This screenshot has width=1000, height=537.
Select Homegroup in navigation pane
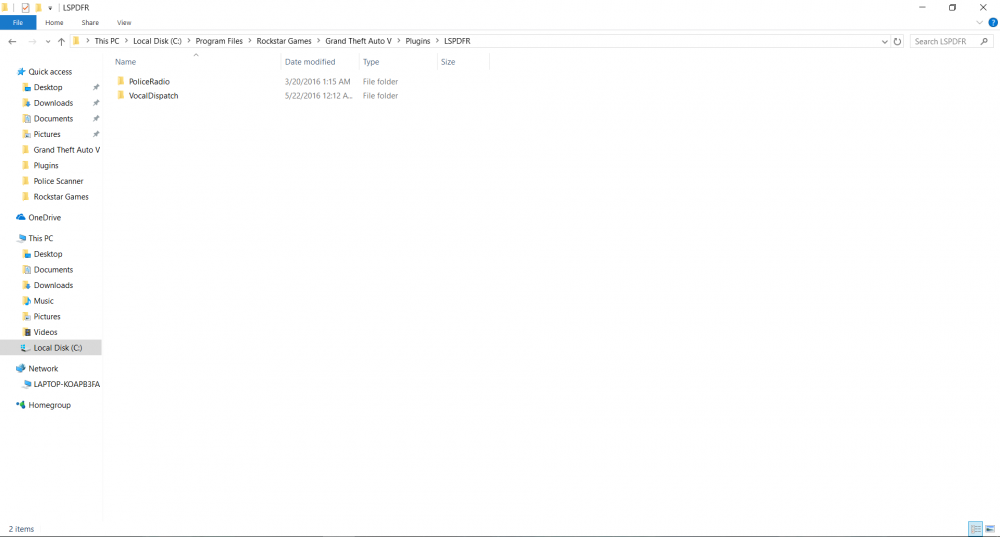[49, 405]
